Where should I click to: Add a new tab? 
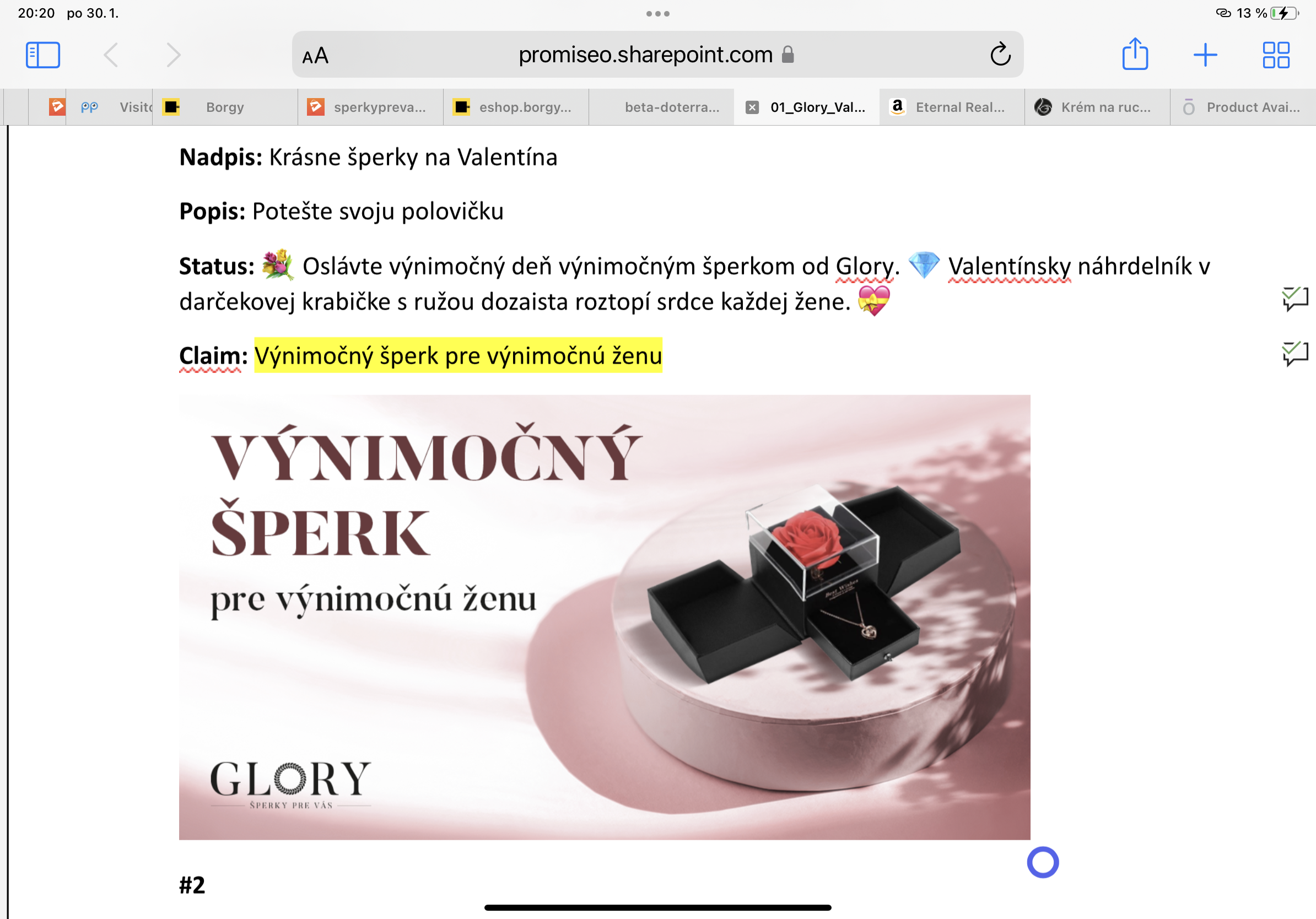[x=1205, y=55]
